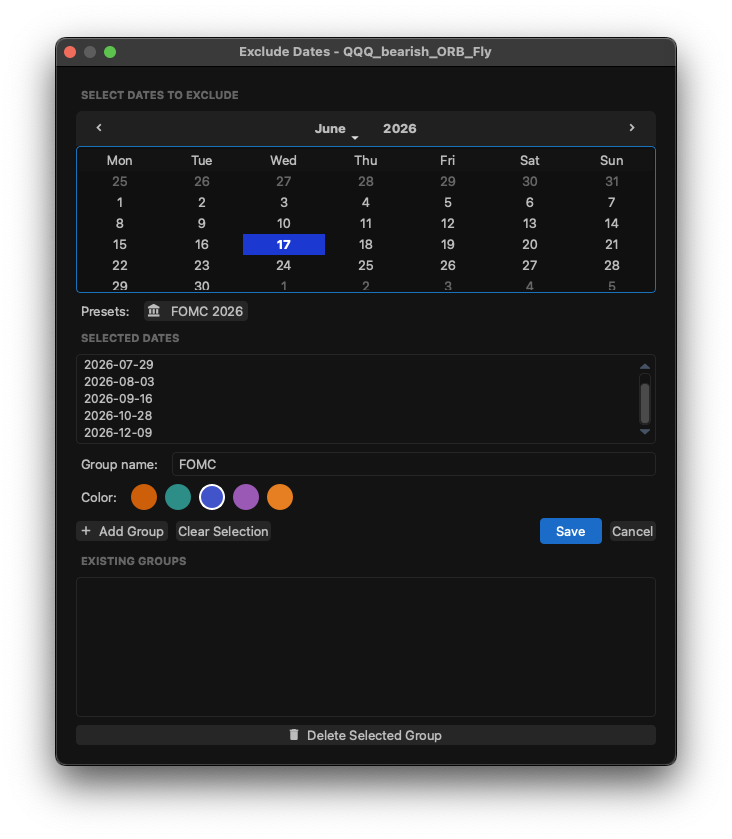Cancel the Exclude Dates dialog
The width and height of the screenshot is (732, 839).
click(x=632, y=531)
